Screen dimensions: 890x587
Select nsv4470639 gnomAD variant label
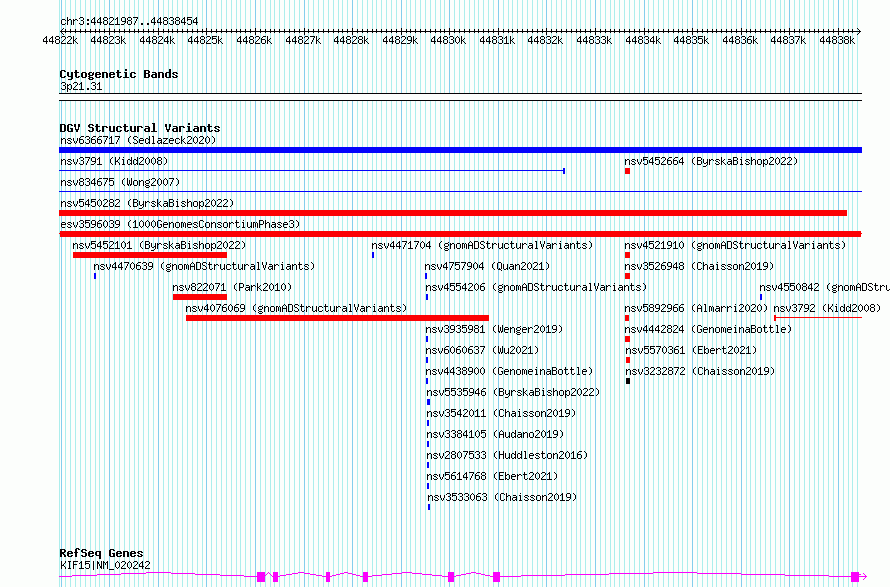(x=204, y=266)
